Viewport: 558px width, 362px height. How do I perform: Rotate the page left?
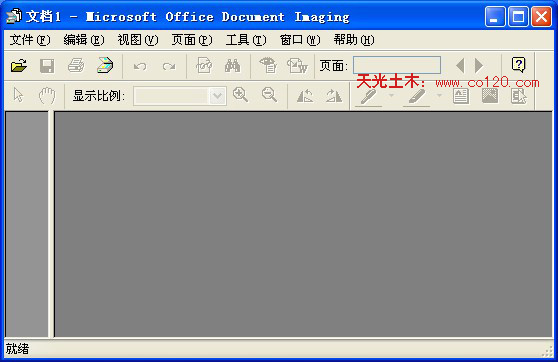(305, 96)
